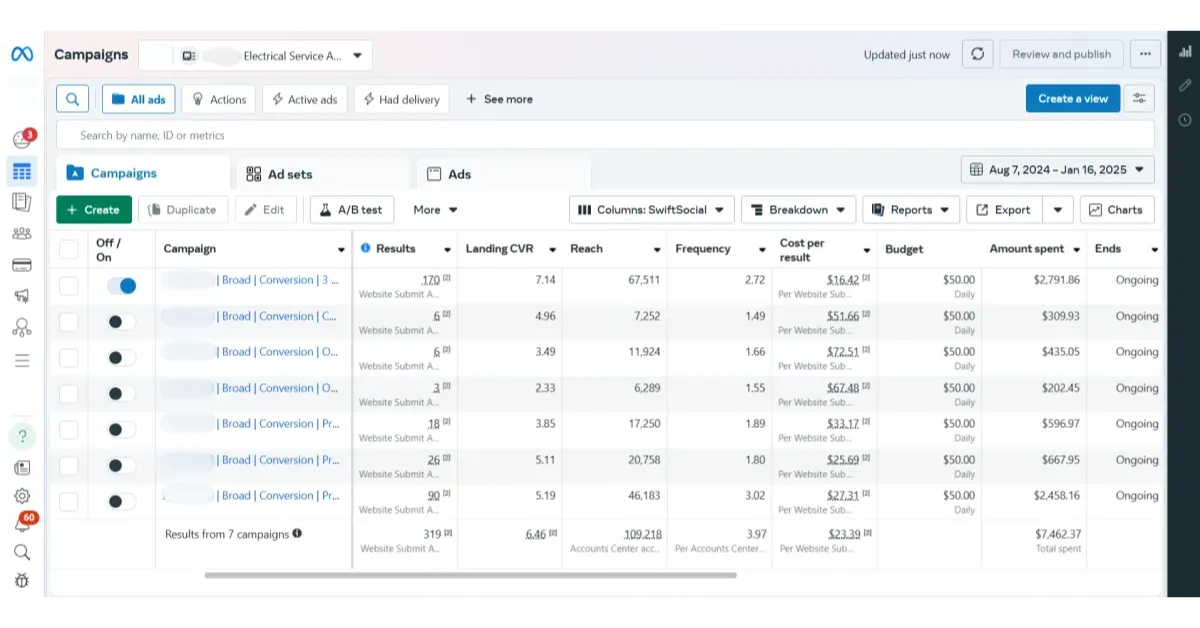Image resolution: width=1200 pixels, height=628 pixels.
Task: Refresh the campaign data
Action: click(x=977, y=54)
